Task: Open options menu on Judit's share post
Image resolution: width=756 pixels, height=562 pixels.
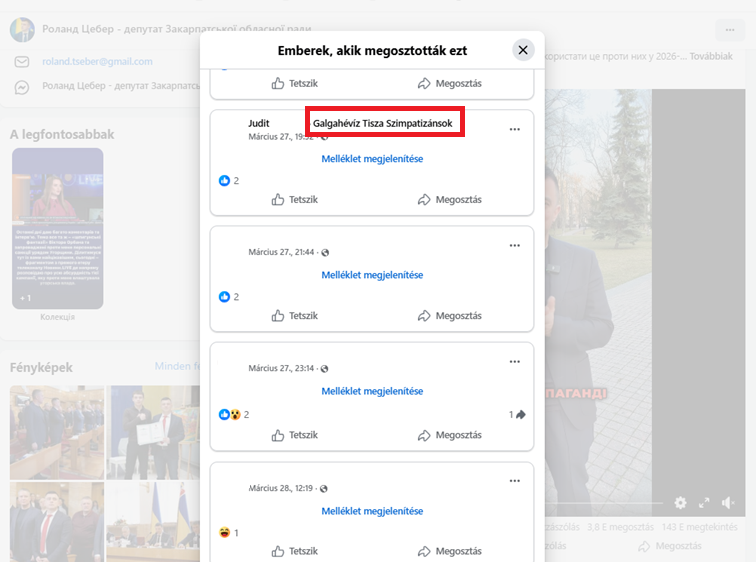Action: [515, 129]
